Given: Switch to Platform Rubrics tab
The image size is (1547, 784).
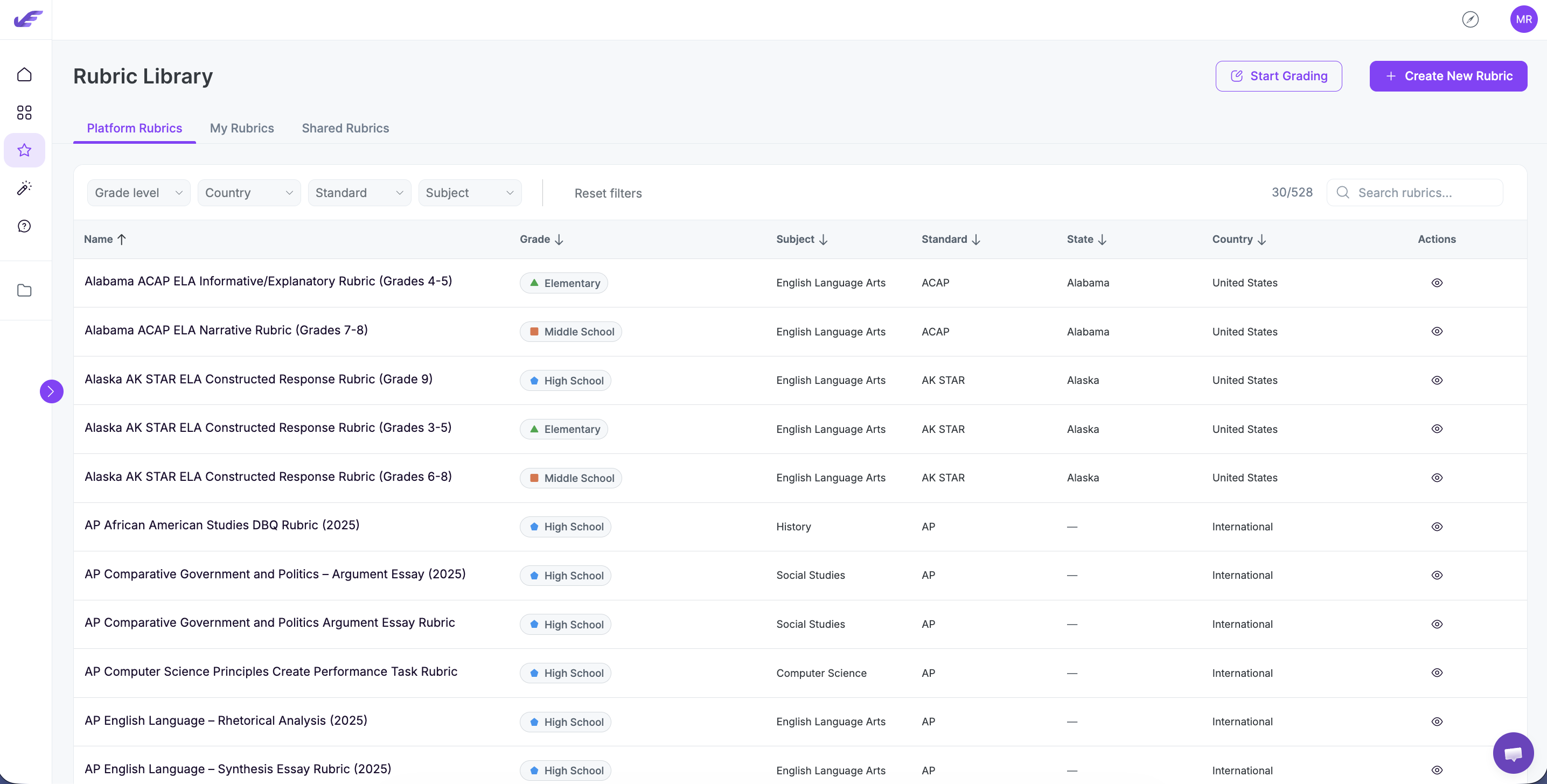Looking at the screenshot, I should pyautogui.click(x=135, y=128).
